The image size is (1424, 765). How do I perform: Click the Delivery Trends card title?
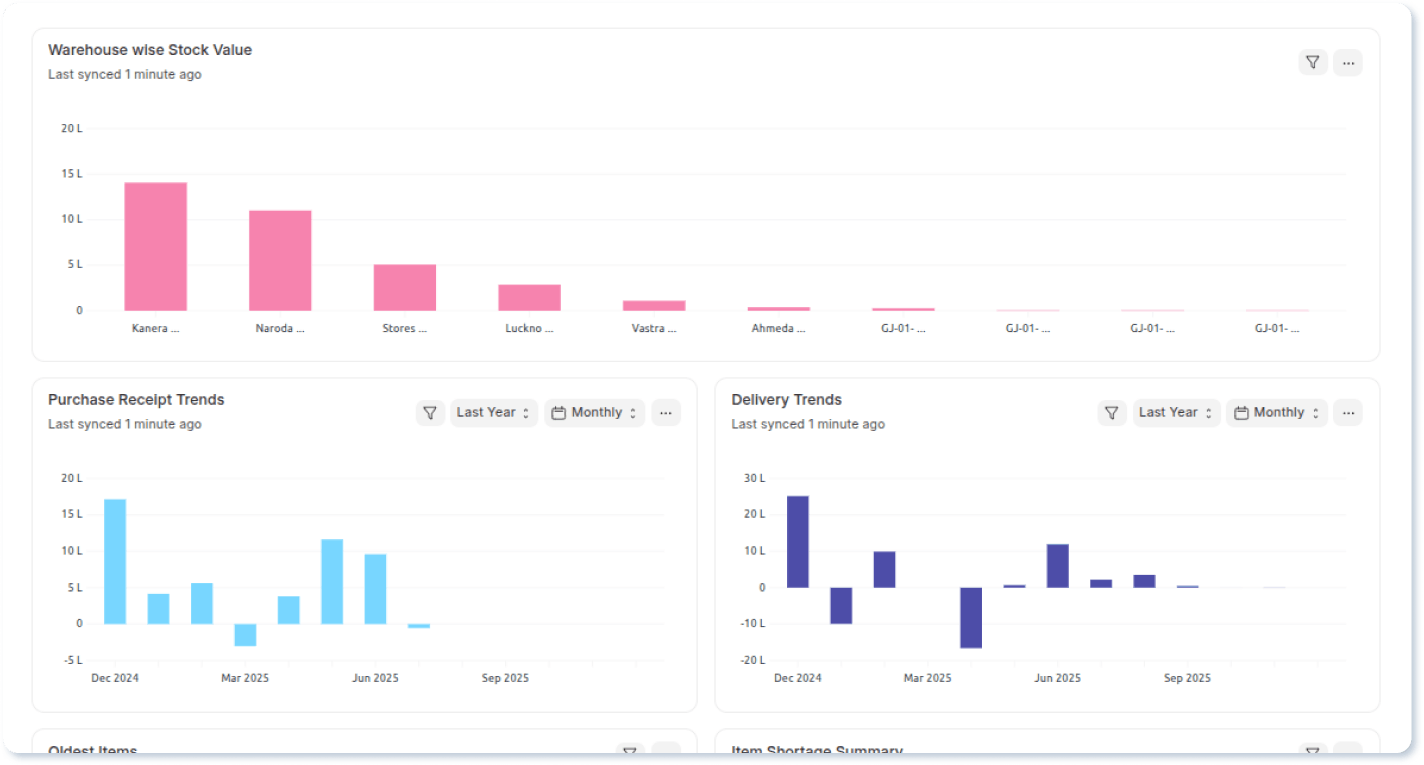click(785, 399)
